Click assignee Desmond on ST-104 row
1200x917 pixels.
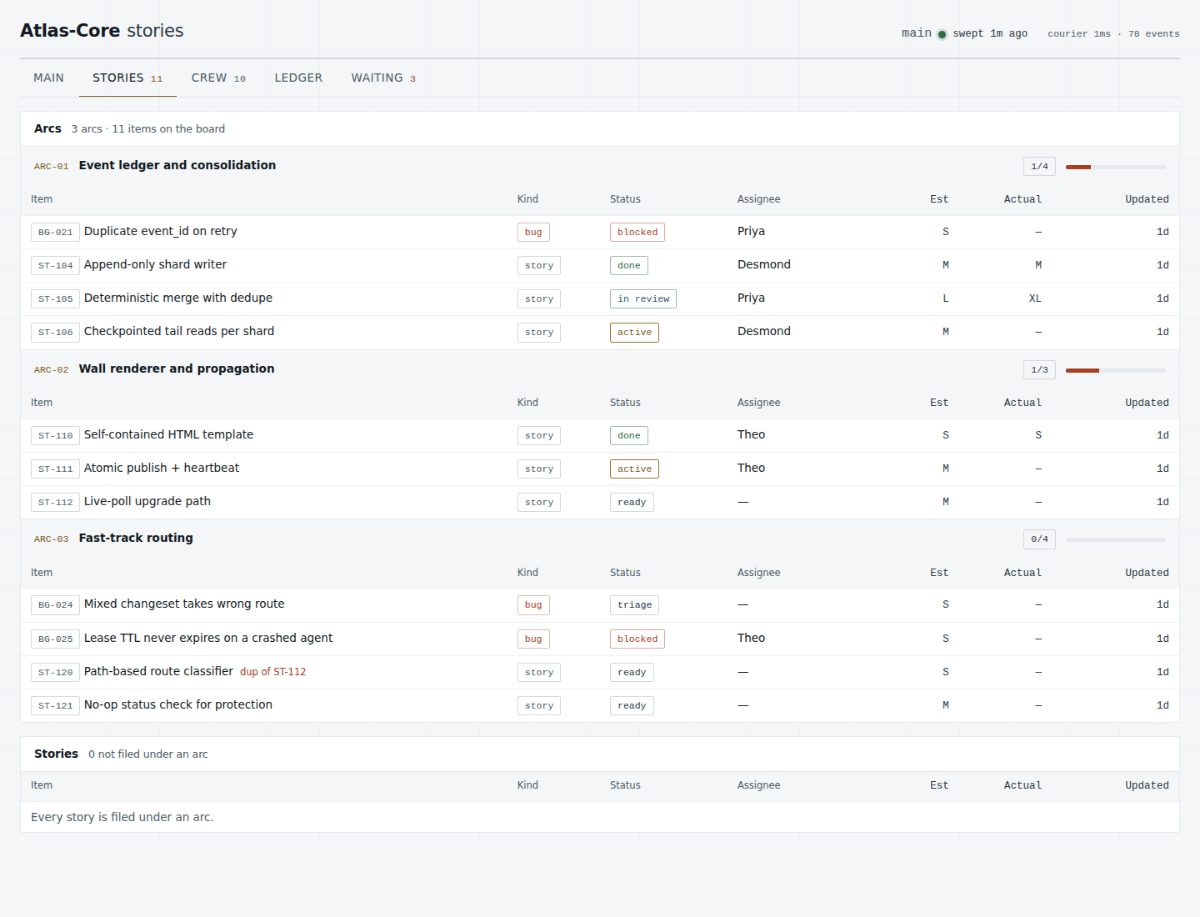[x=764, y=265]
